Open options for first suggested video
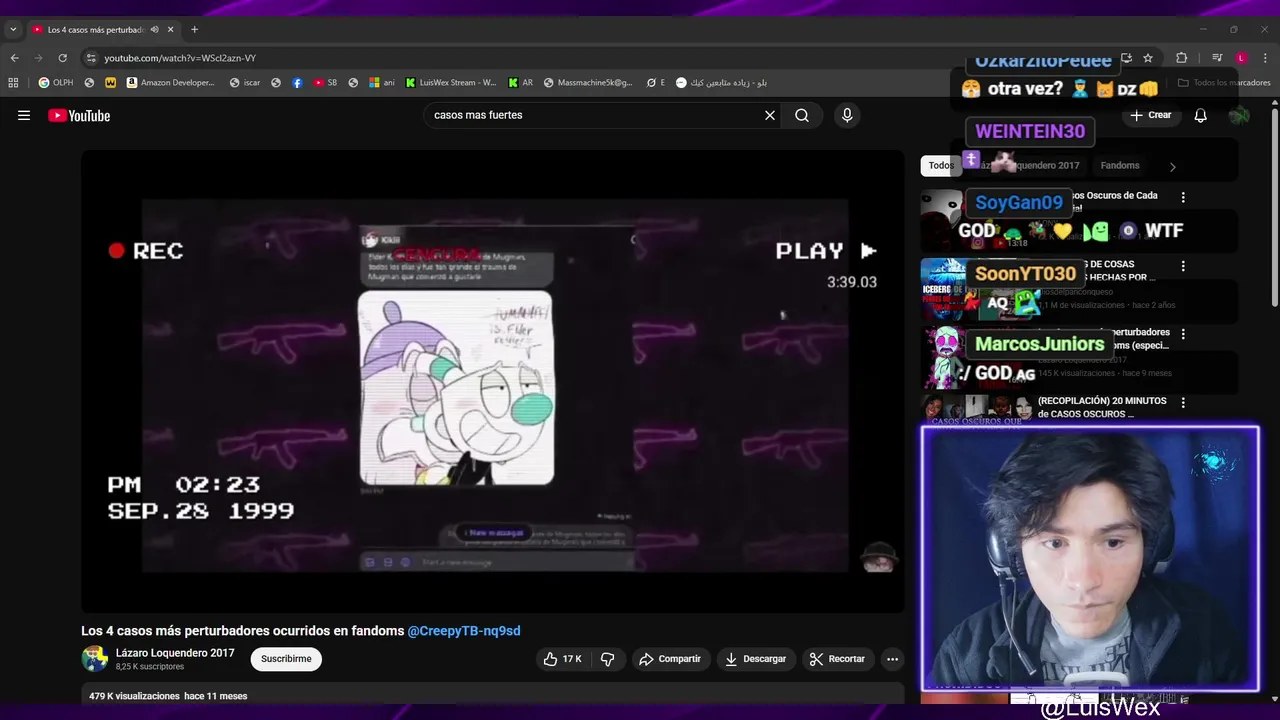Viewport: 1280px width, 720px height. (1183, 197)
